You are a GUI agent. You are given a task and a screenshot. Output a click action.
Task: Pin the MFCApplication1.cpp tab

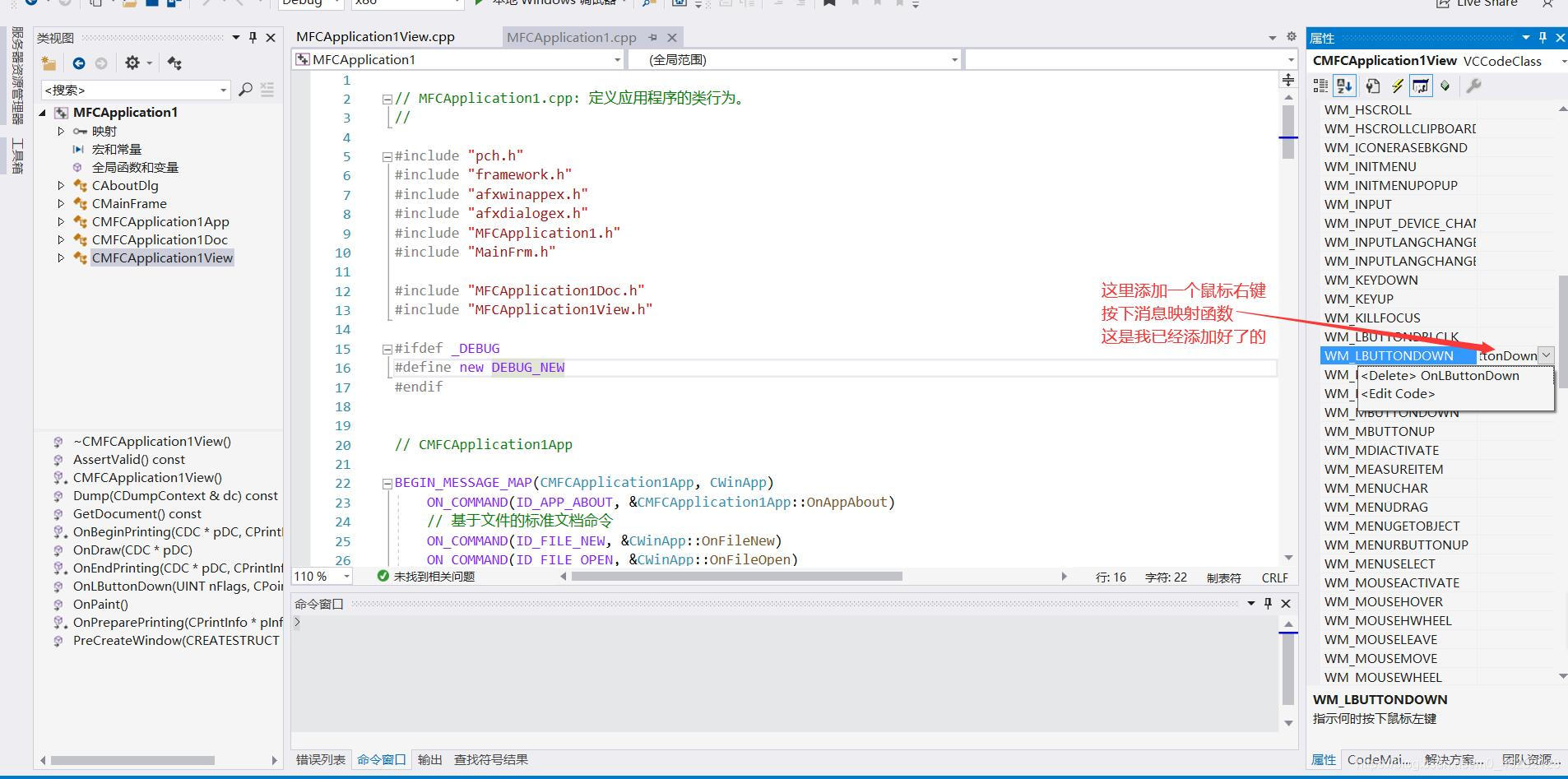coord(652,37)
